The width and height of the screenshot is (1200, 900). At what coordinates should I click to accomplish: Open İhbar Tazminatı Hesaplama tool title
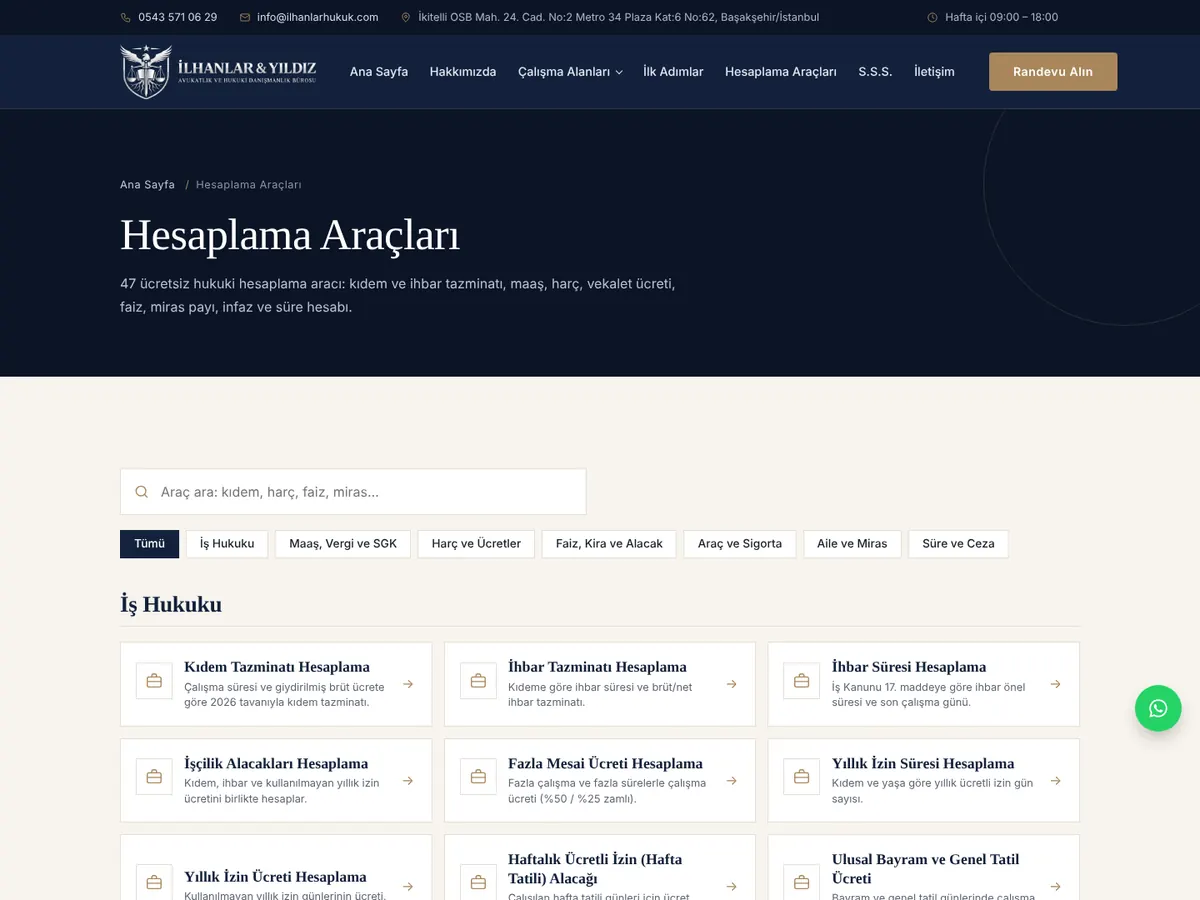597,667
